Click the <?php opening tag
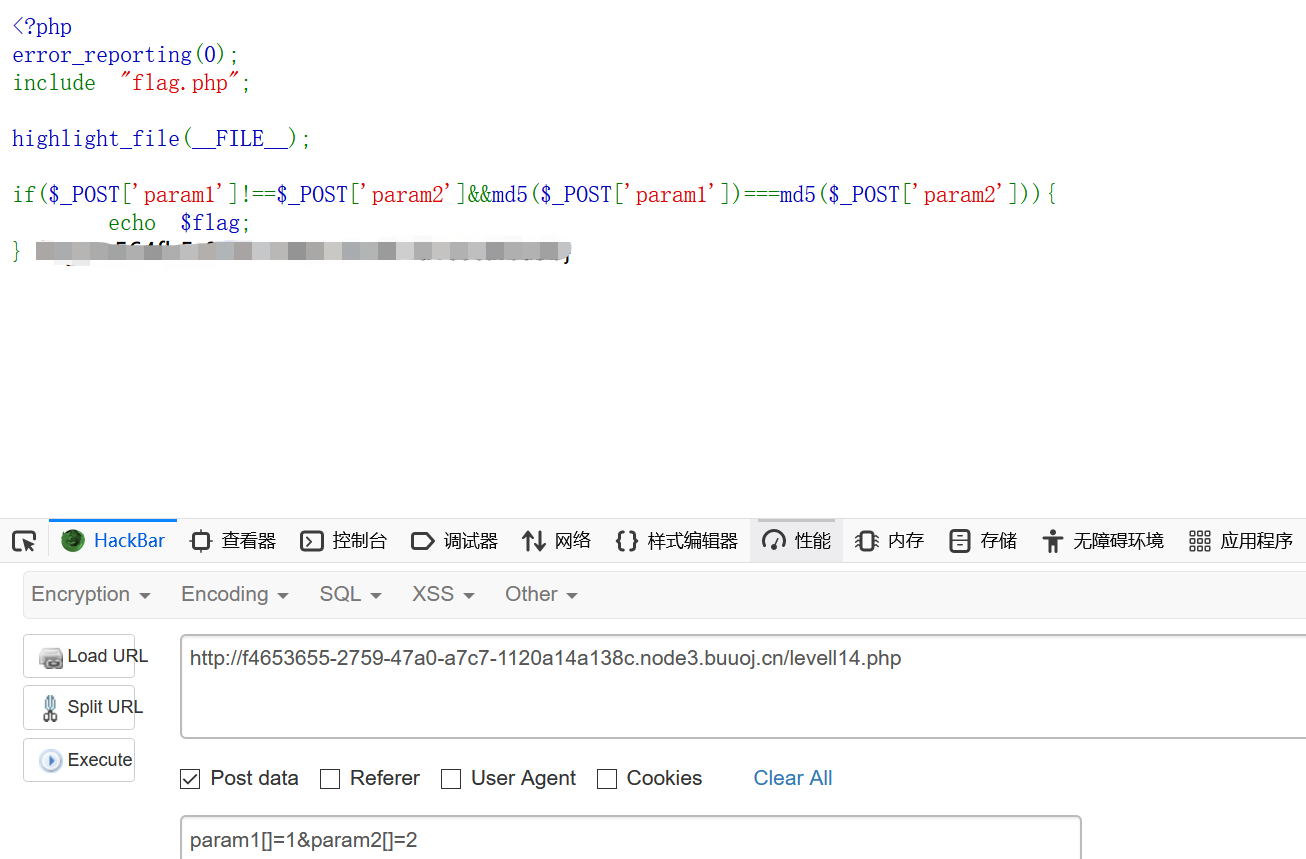This screenshot has height=859, width=1306. pyautogui.click(x=42, y=27)
